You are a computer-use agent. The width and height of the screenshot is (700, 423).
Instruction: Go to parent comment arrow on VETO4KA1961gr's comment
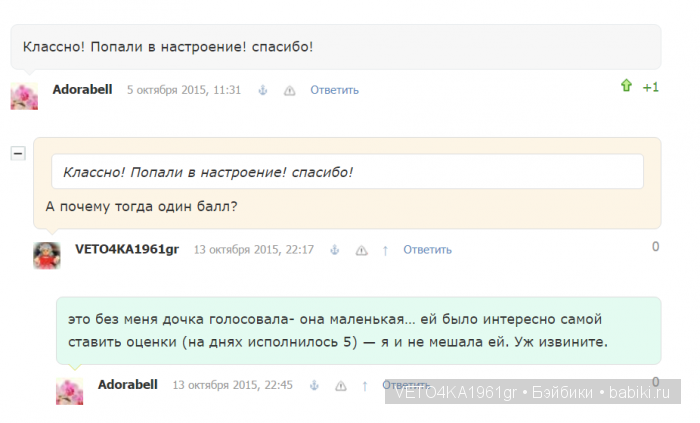tap(385, 250)
